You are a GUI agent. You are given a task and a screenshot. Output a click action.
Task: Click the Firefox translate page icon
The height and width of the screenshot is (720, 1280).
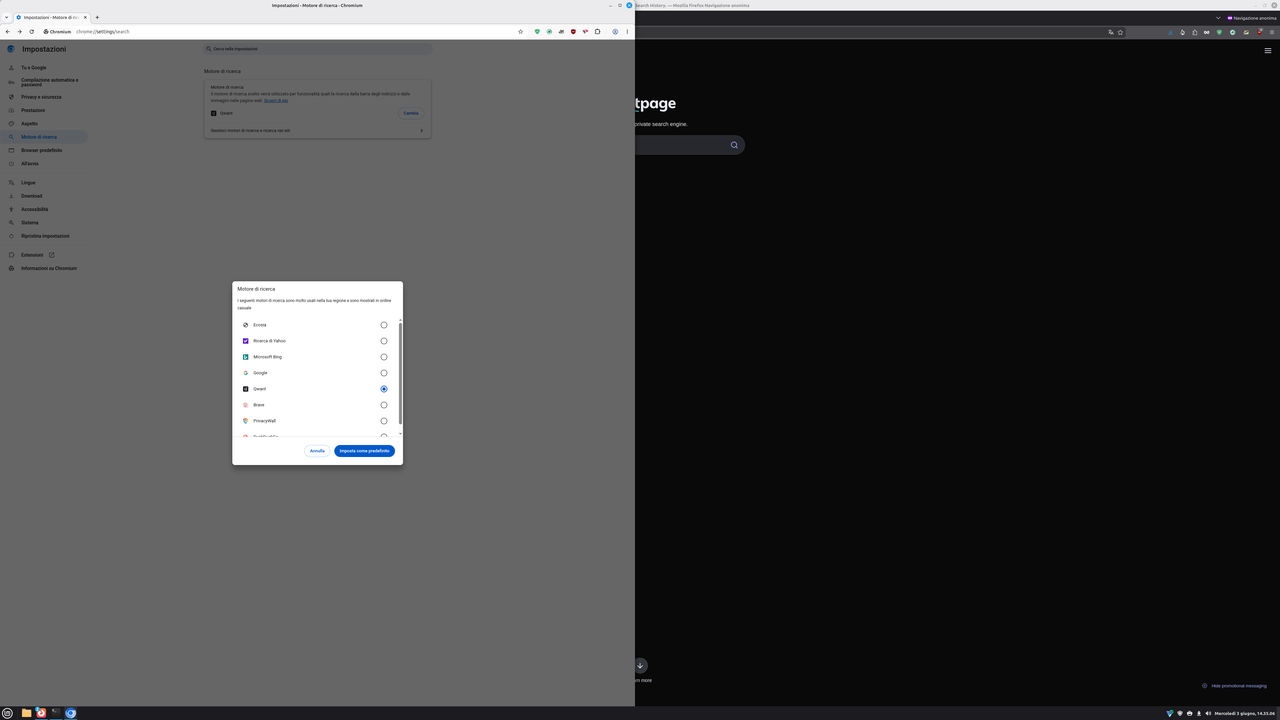click(x=1110, y=32)
